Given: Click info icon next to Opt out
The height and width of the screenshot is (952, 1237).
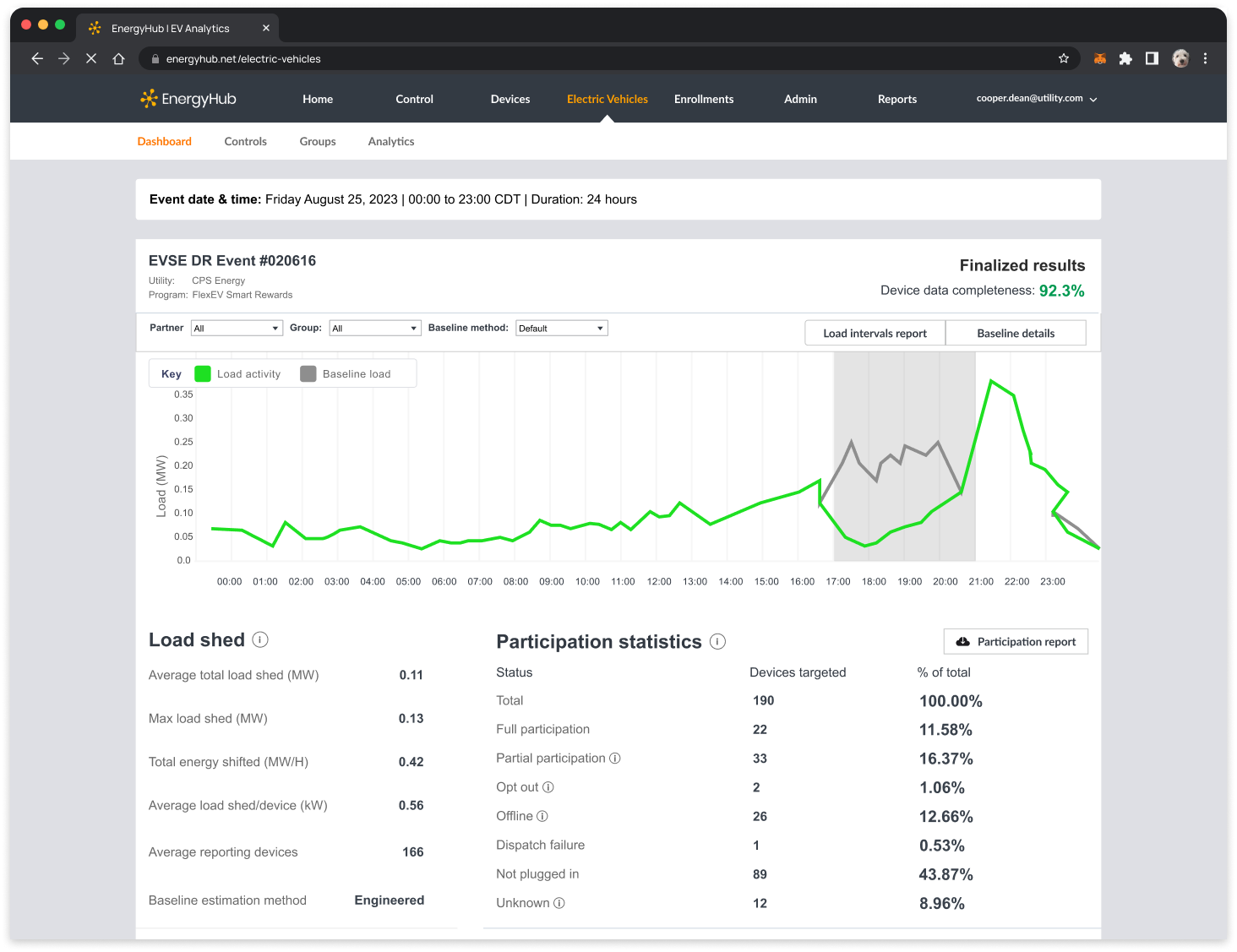Looking at the screenshot, I should click(548, 787).
